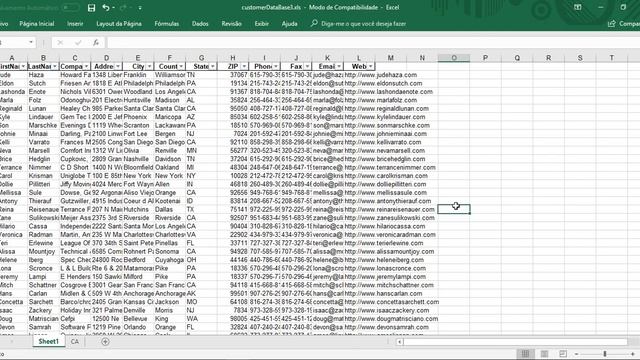Select column O header

point(454,58)
